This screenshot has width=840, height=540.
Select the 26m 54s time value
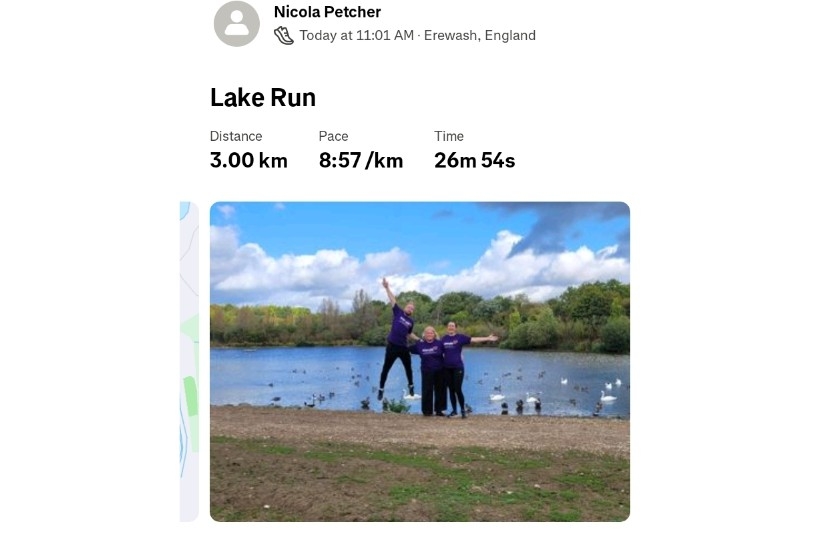[x=475, y=160]
